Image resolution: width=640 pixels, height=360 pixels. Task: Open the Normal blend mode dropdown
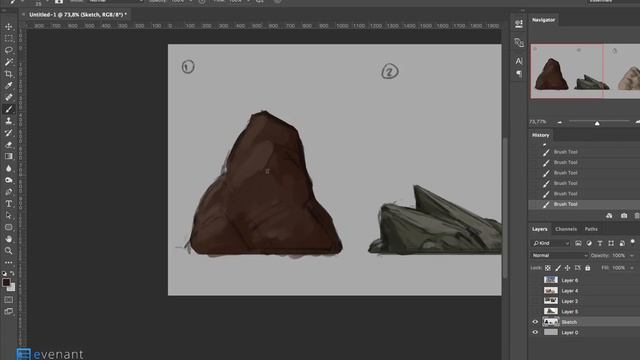pos(560,256)
